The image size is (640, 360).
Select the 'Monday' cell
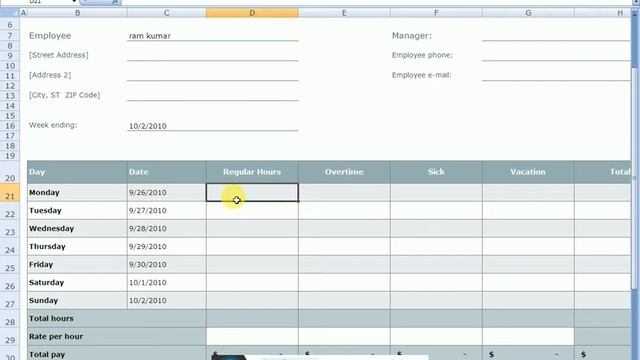[x=77, y=193]
